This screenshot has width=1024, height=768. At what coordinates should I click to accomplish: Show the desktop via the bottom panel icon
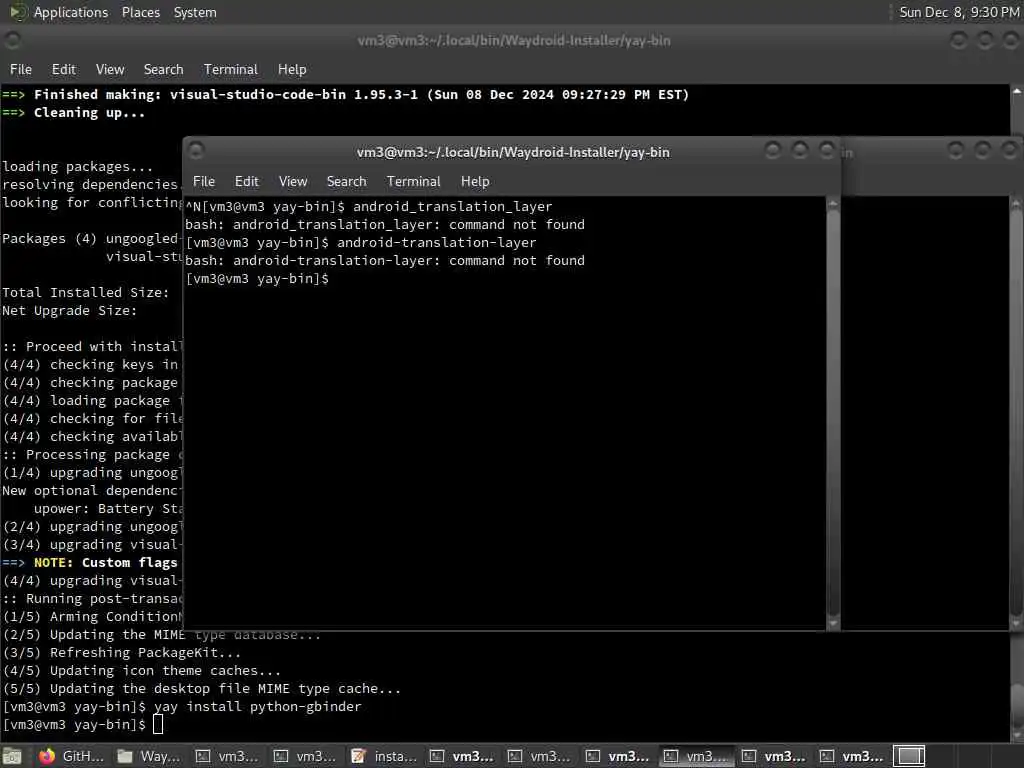pyautogui.click(x=13, y=756)
